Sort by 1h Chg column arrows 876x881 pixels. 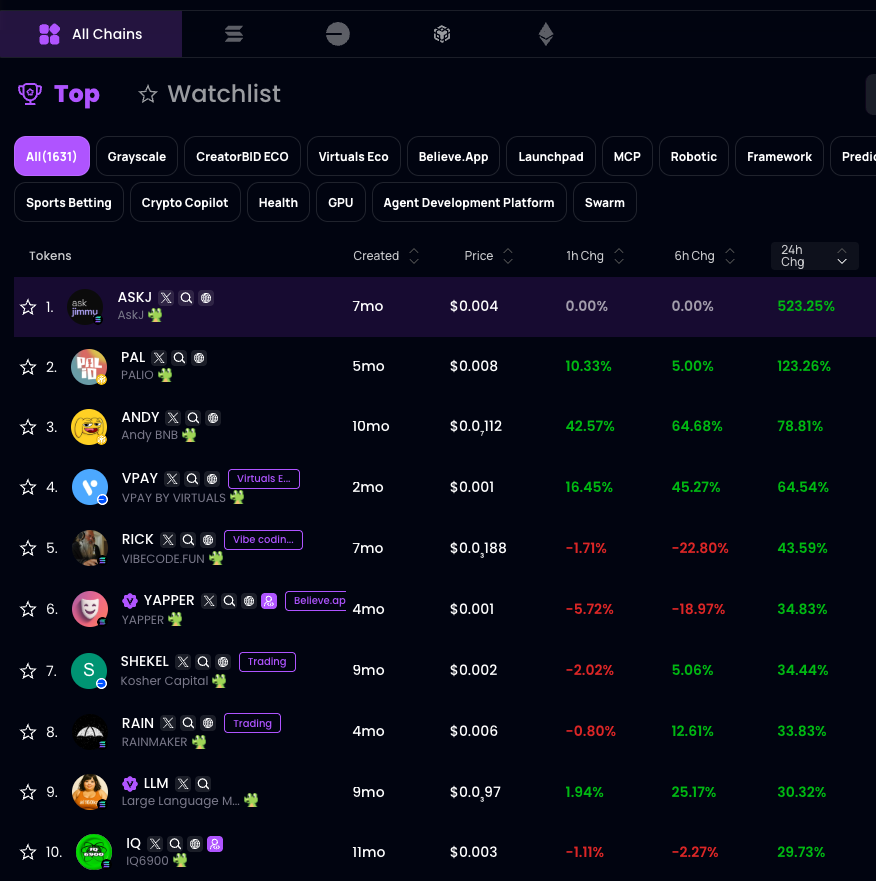619,256
